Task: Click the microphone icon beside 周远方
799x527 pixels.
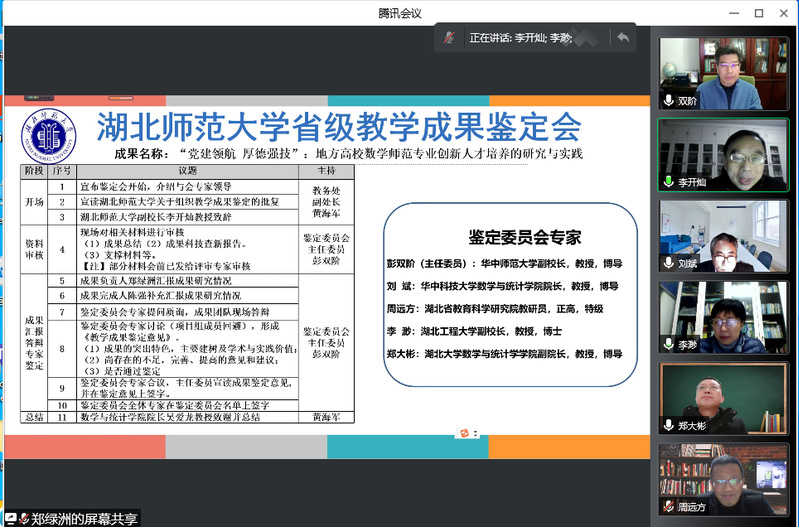Action: coord(669,507)
